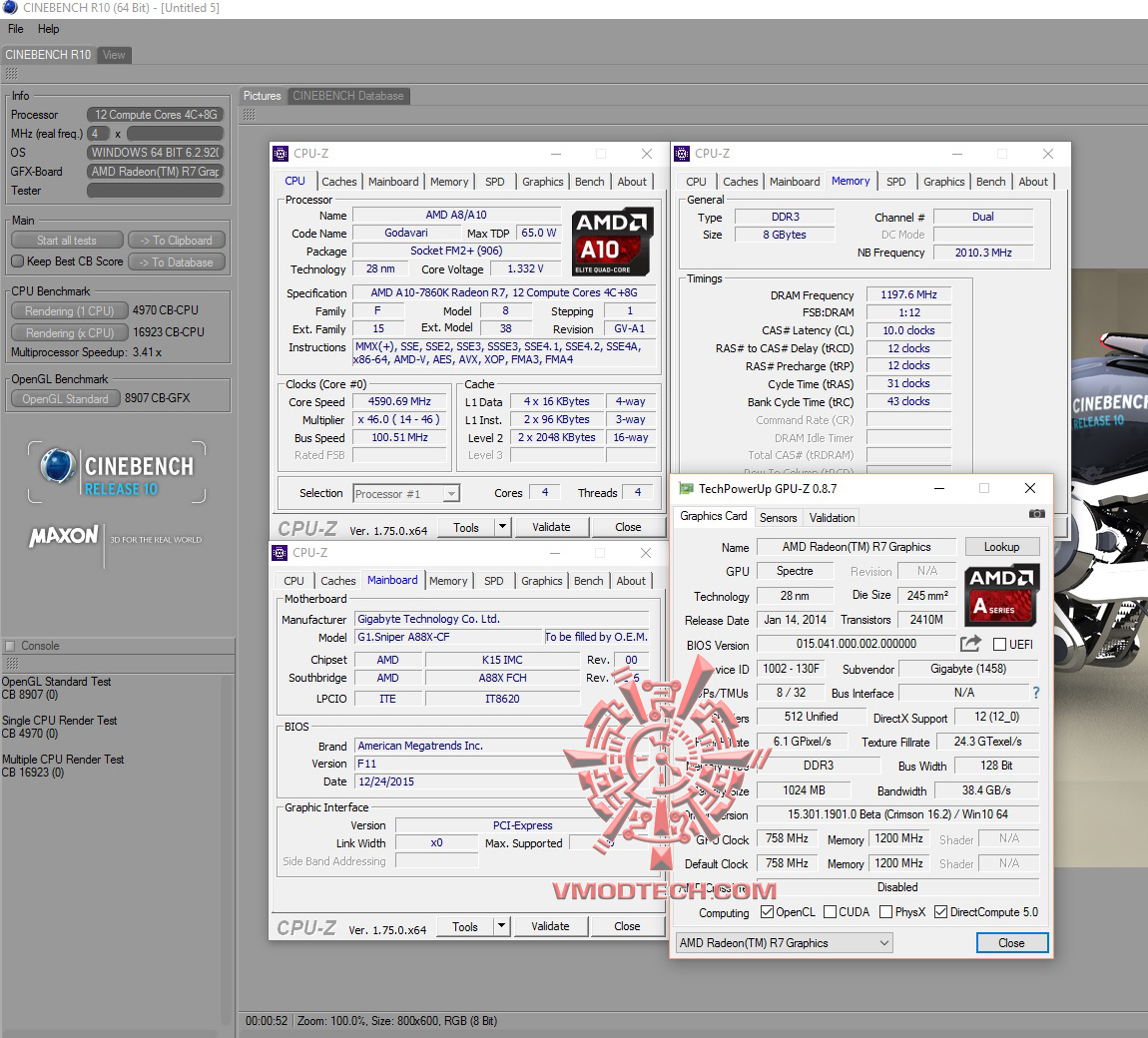Click Rendering (1 CPU) button
Viewport: 1148px width, 1038px height.
tap(70, 311)
